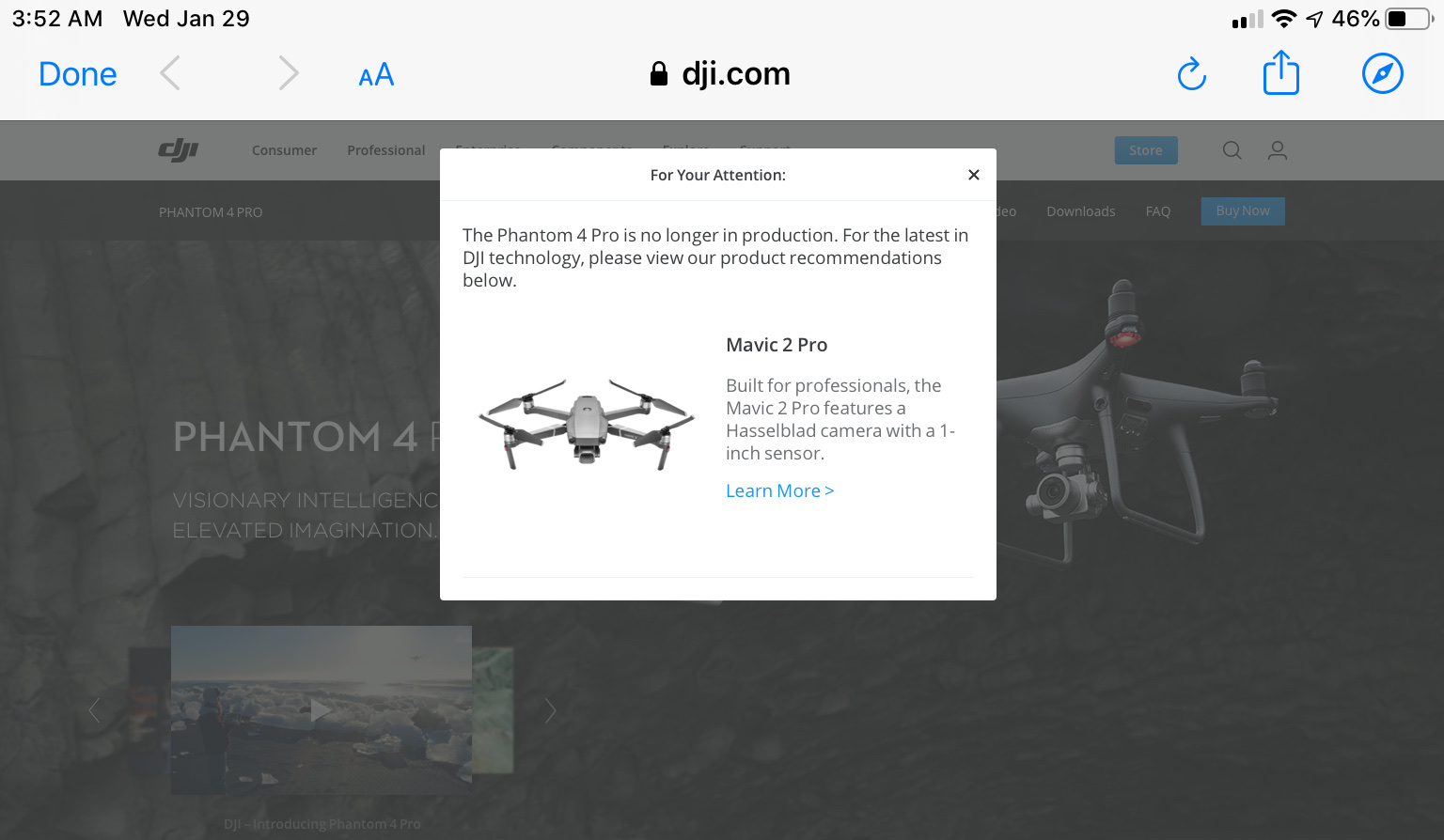The image size is (1444, 840).
Task: Open the AA text size menu
Action: (376, 74)
